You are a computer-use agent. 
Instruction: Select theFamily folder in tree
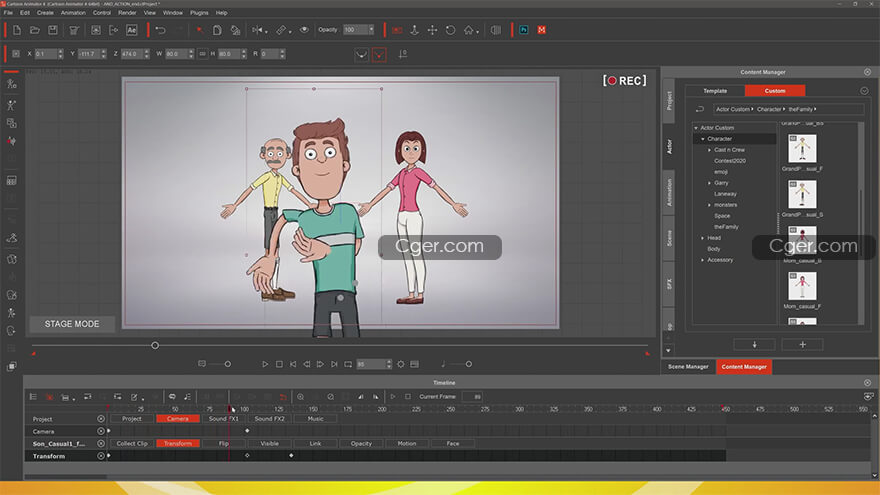click(726, 227)
